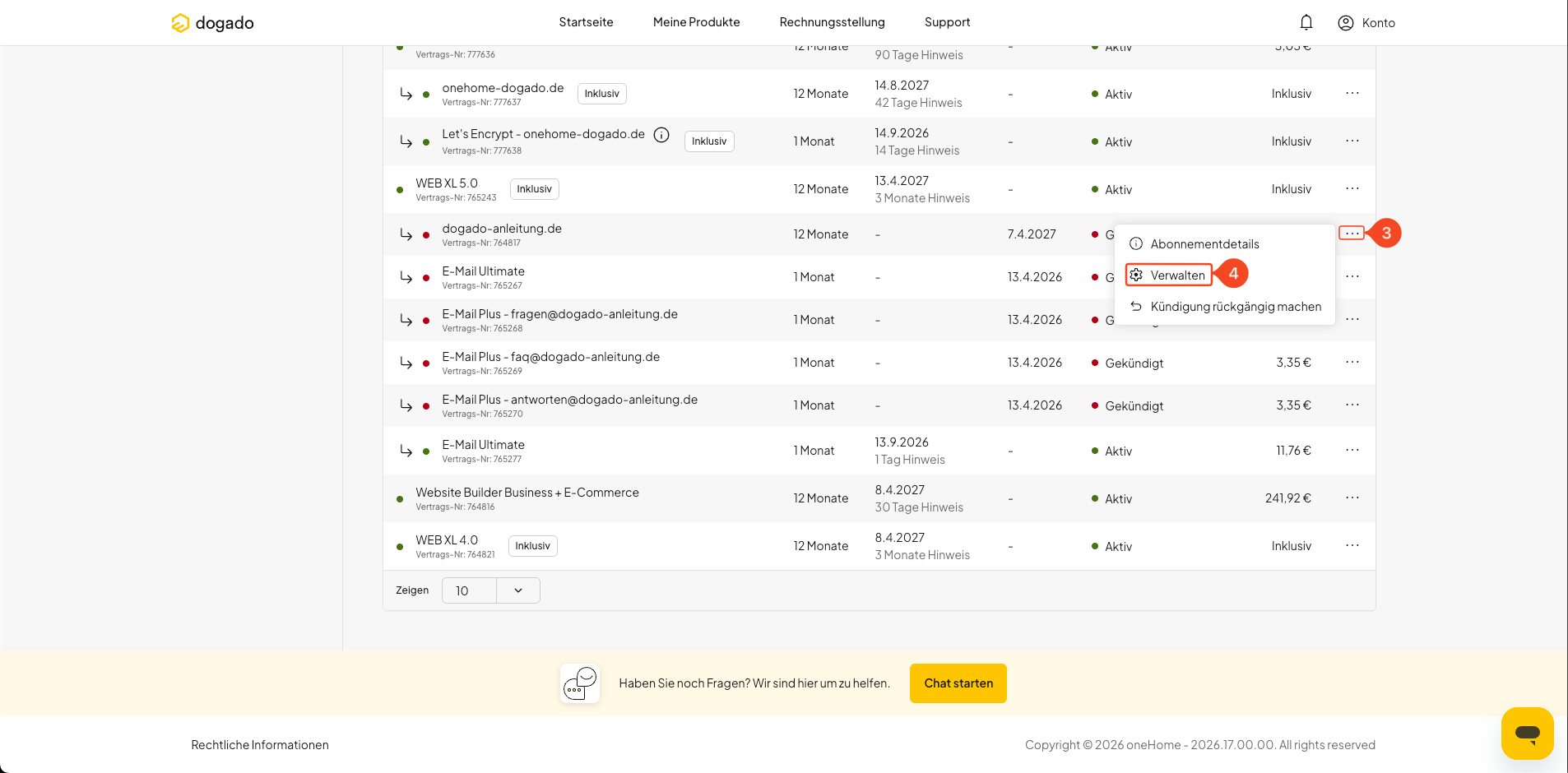Click the 13.9.2026 renewal date
Screen dimensions: 1568x773
tap(902, 442)
